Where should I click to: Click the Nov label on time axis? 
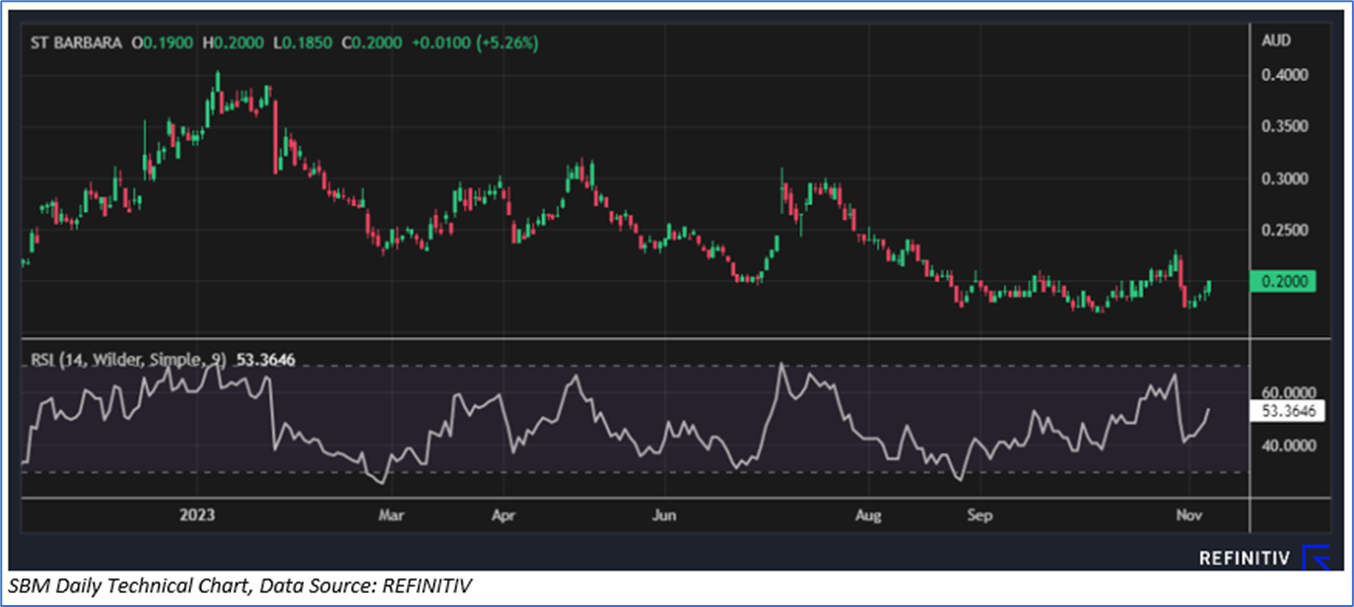(1187, 515)
